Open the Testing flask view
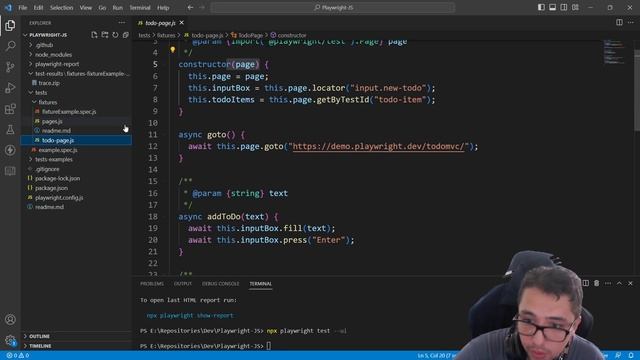Viewport: 640px width, 360px height. (10, 129)
